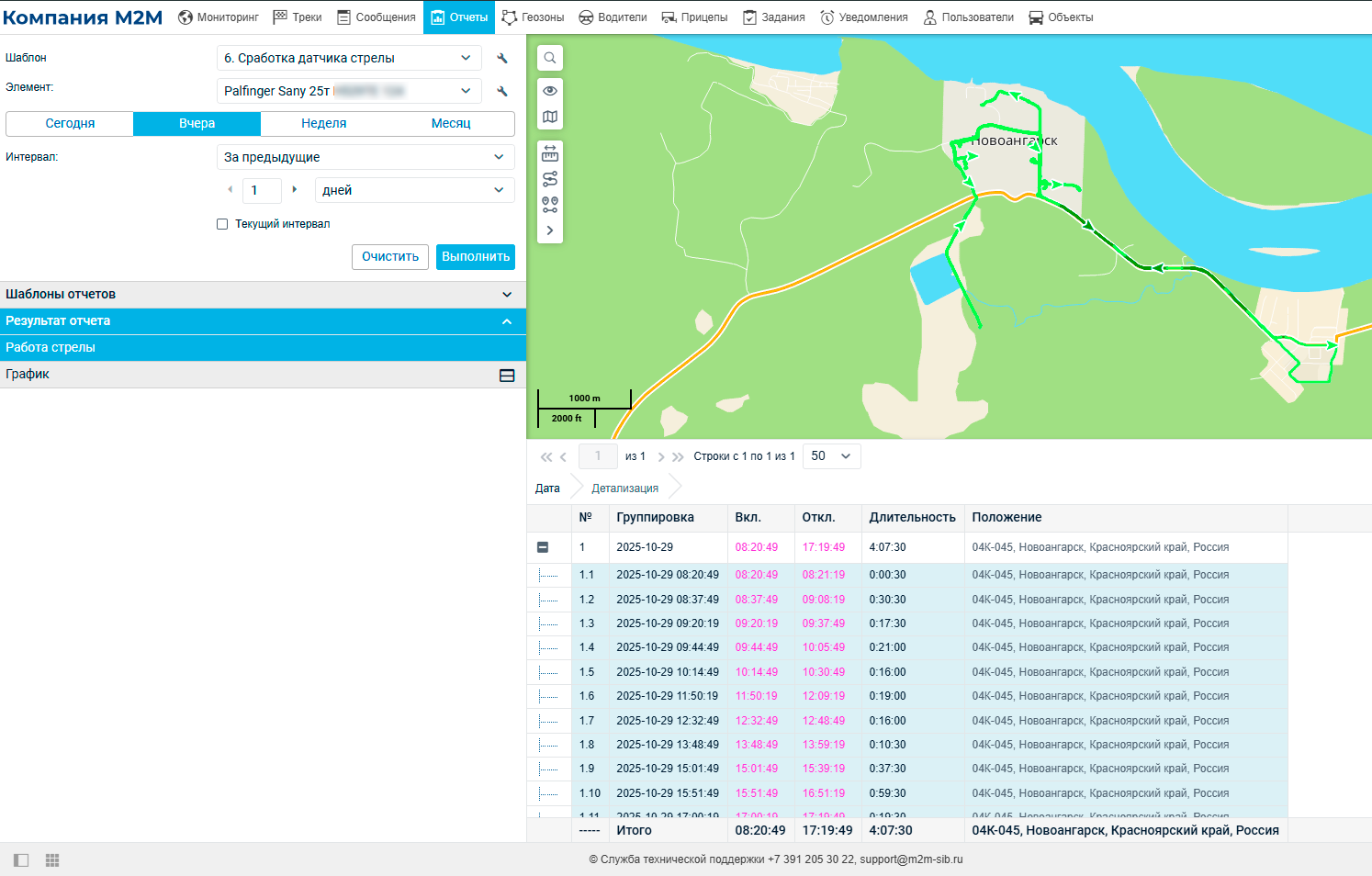Toggle the map eye visibility icon
Image resolution: width=1372 pixels, height=876 pixels.
[x=549, y=91]
